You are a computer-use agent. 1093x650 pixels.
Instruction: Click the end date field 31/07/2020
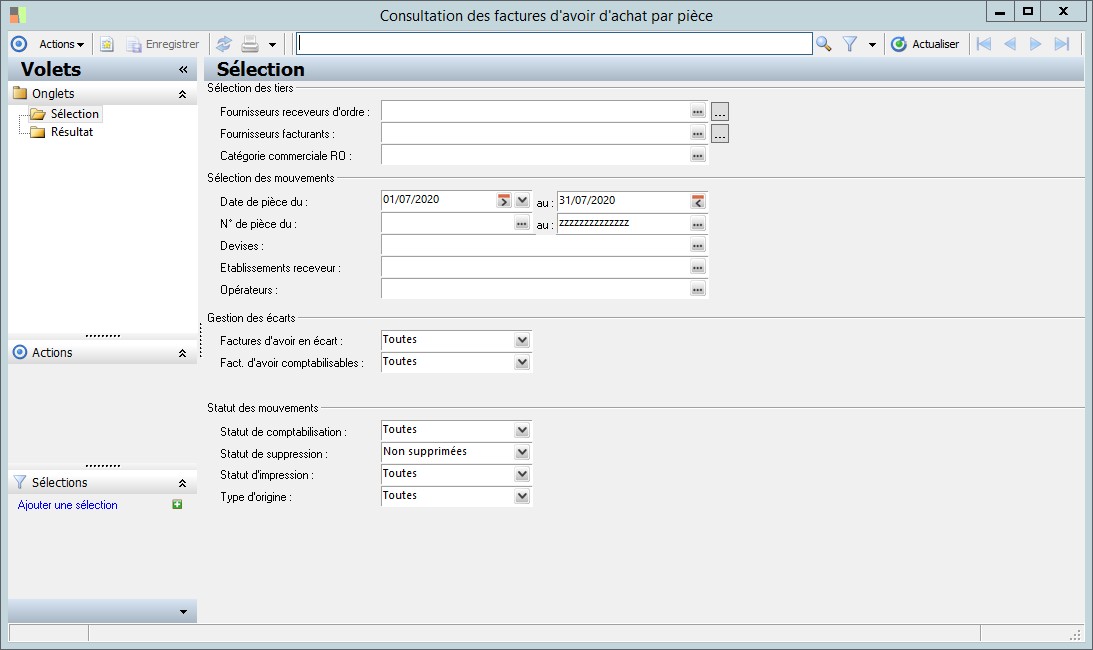(x=622, y=201)
